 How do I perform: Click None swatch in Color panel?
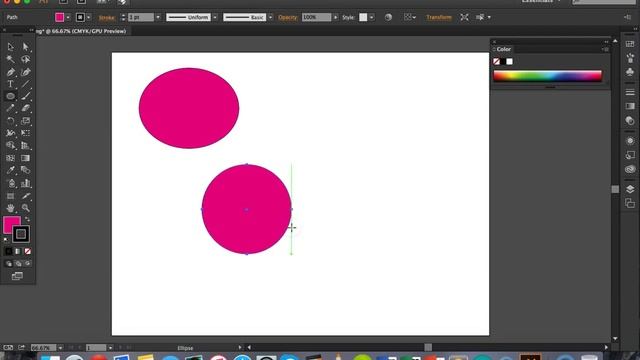[496, 62]
